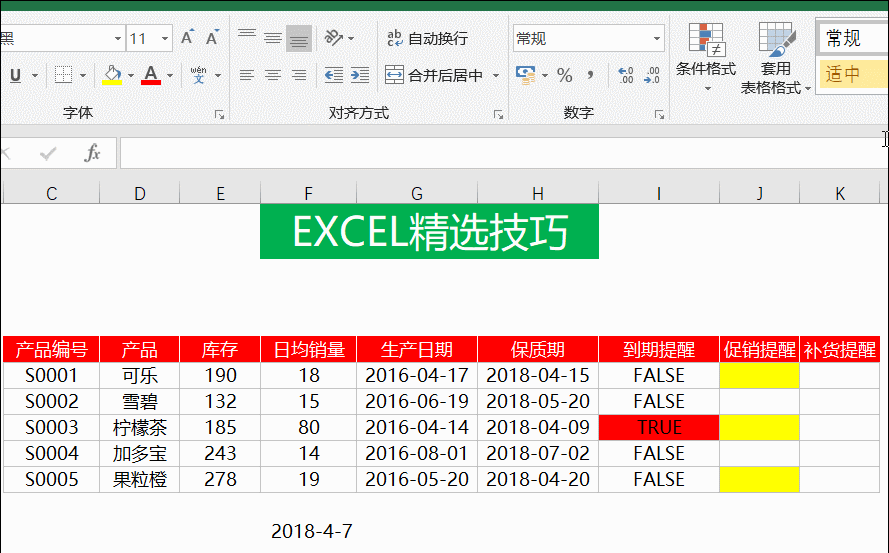
Task: Toggle bottom vertical alignment
Action: pos(299,38)
